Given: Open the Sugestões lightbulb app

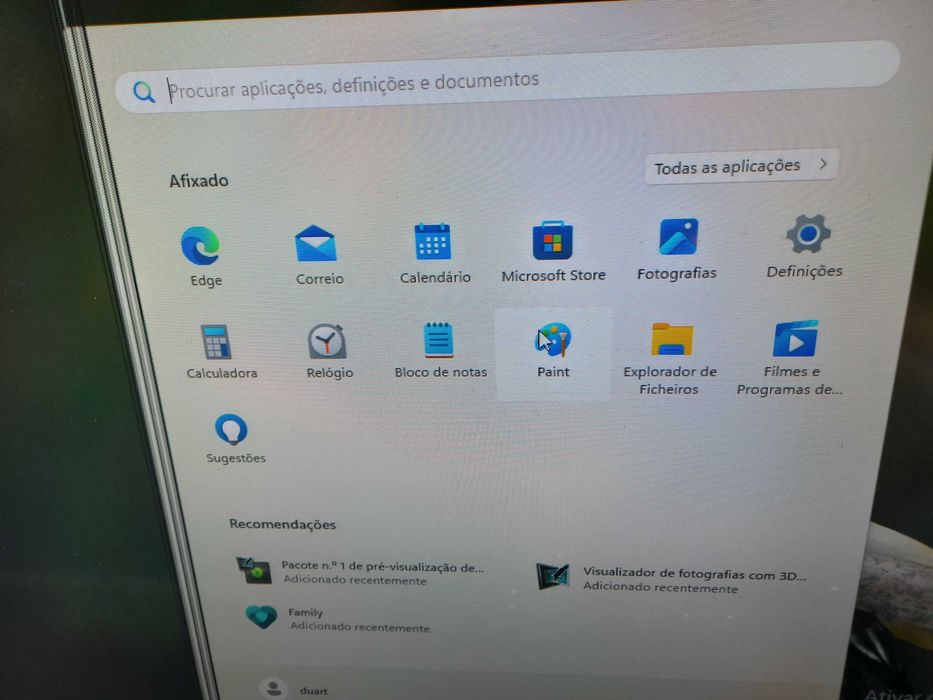Looking at the screenshot, I should click(233, 439).
